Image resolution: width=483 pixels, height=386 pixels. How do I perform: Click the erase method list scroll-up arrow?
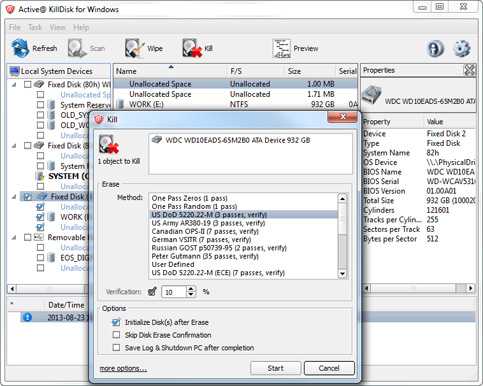tap(342, 199)
